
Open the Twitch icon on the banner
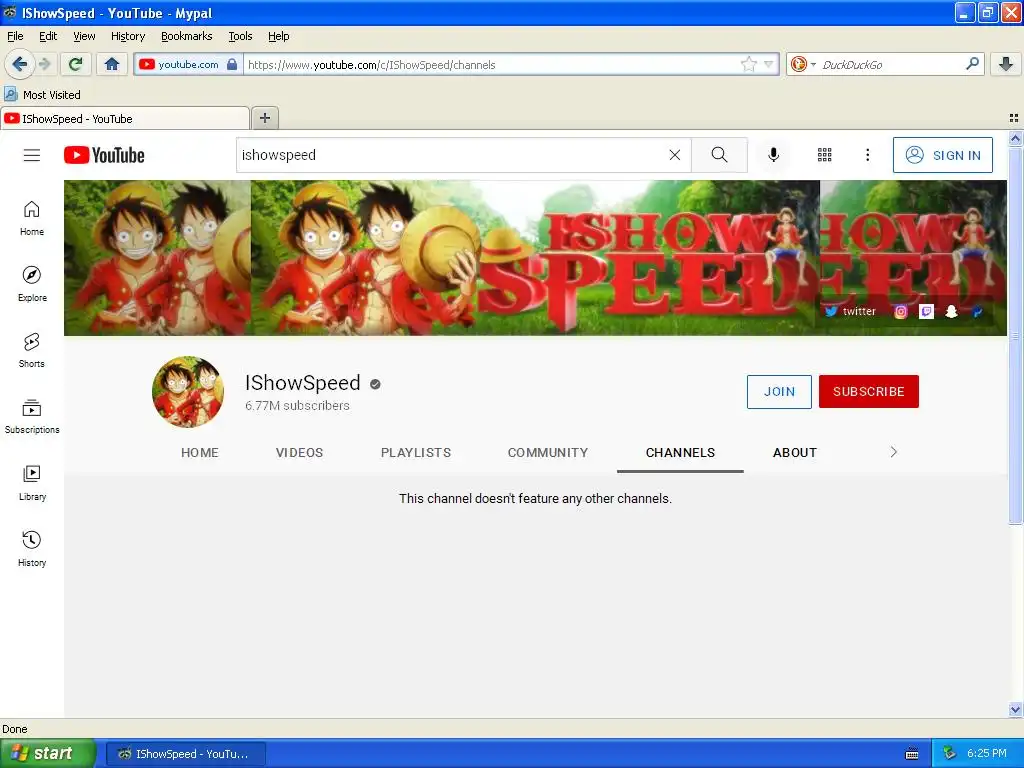pyautogui.click(x=926, y=312)
